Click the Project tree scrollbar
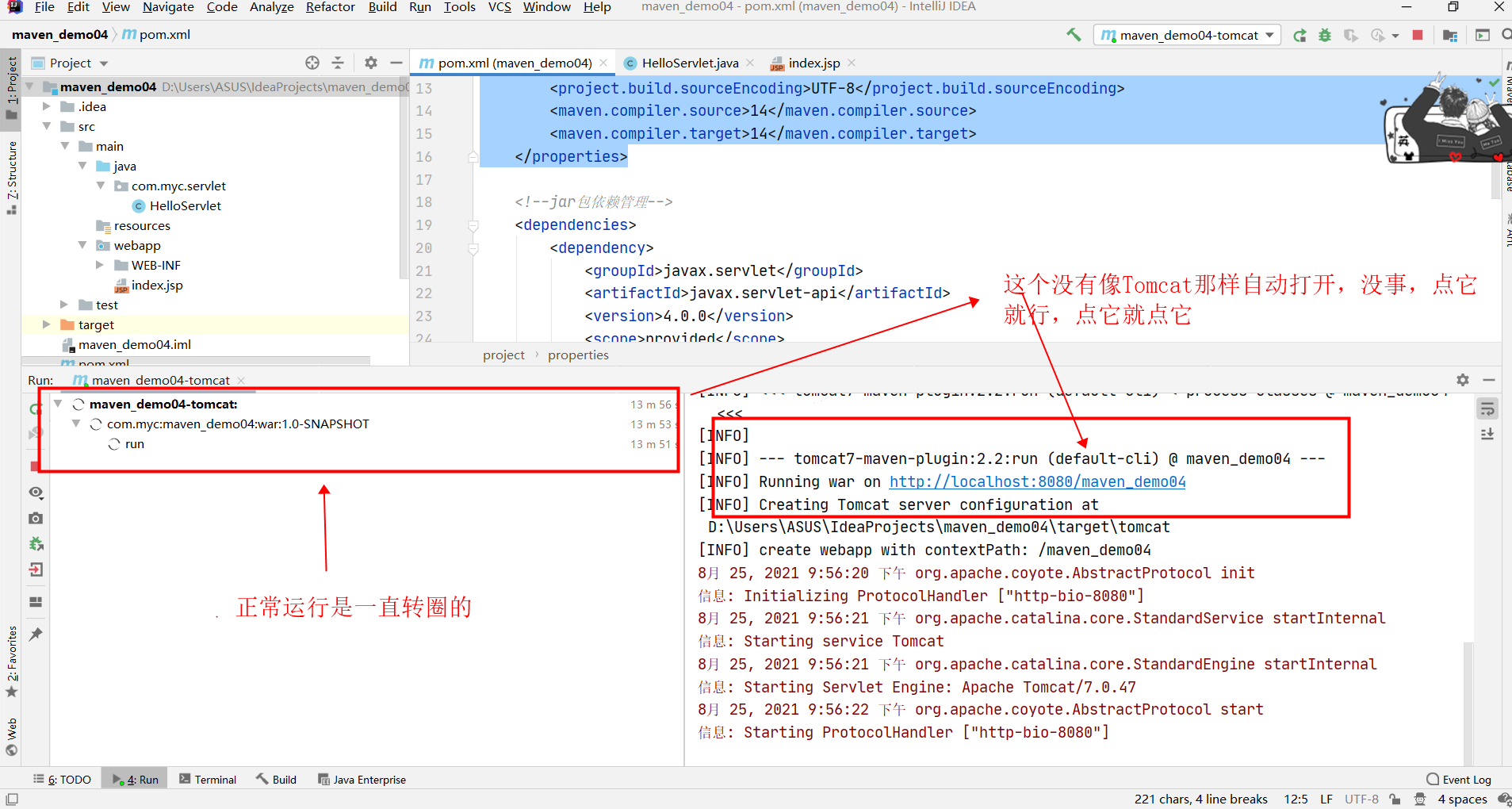Image resolution: width=1512 pixels, height=809 pixels. (x=404, y=178)
